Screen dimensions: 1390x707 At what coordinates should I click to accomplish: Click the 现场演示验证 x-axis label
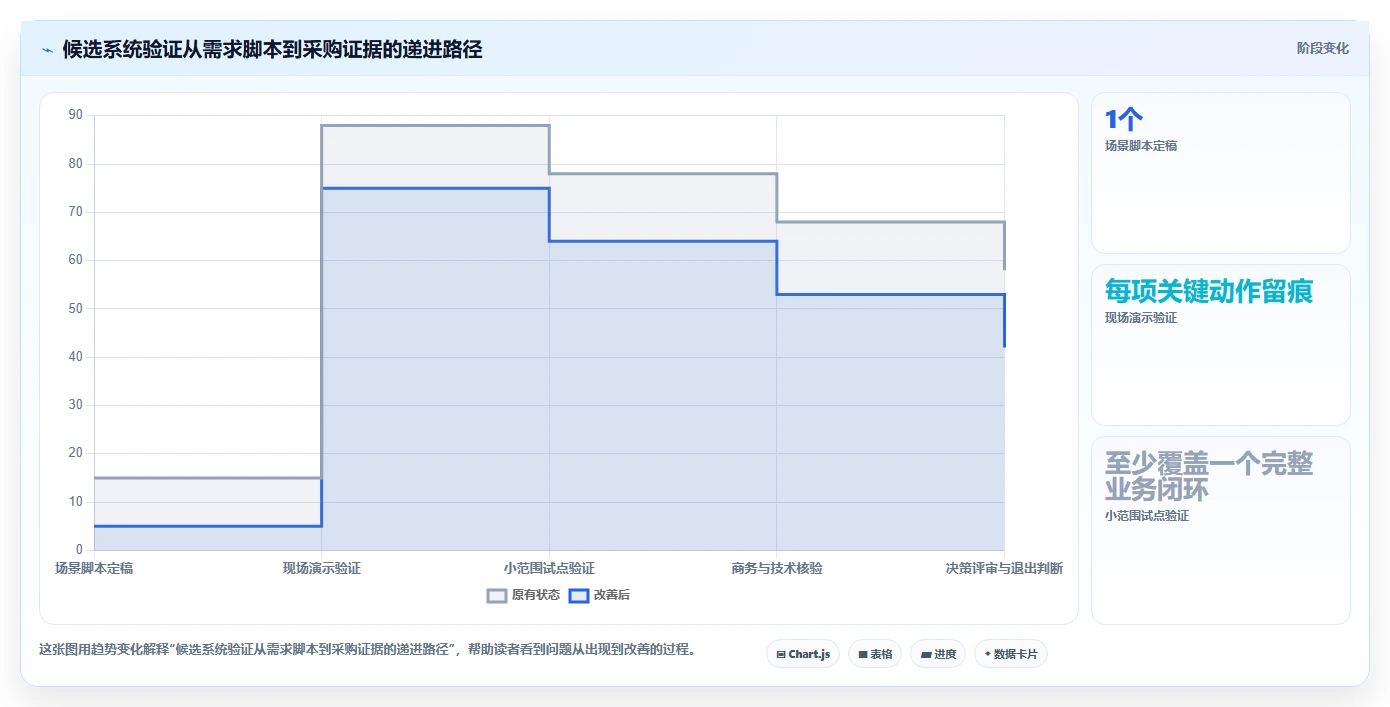pyautogui.click(x=322, y=568)
